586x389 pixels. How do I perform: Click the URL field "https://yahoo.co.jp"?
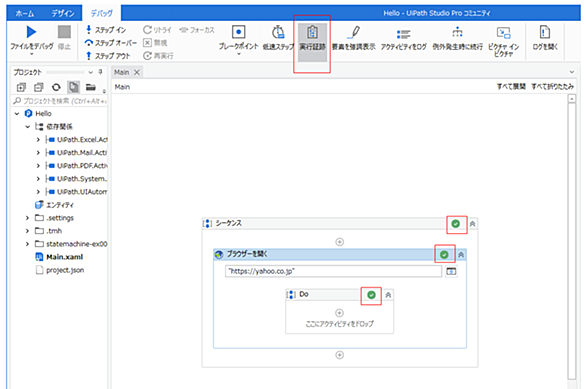point(333,271)
